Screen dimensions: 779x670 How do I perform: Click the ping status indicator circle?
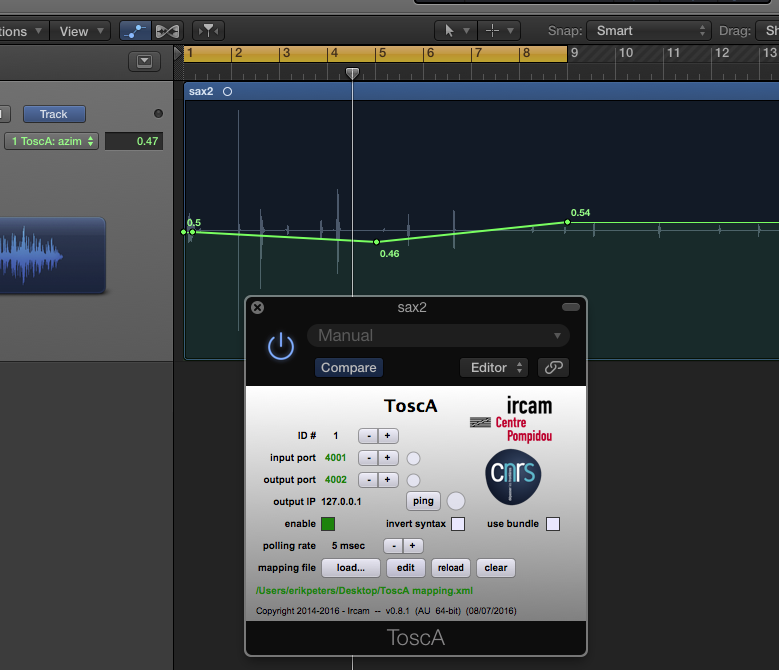click(x=456, y=501)
